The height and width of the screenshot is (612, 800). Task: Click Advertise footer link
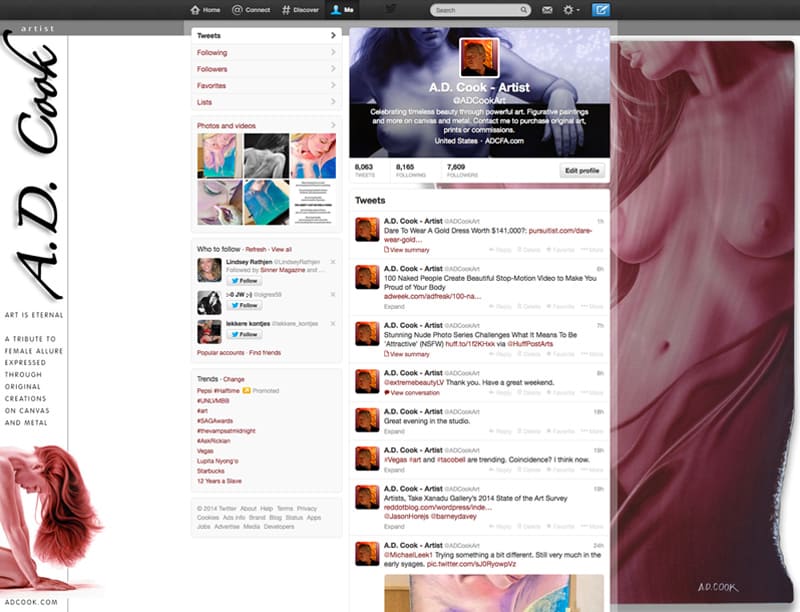point(227,526)
